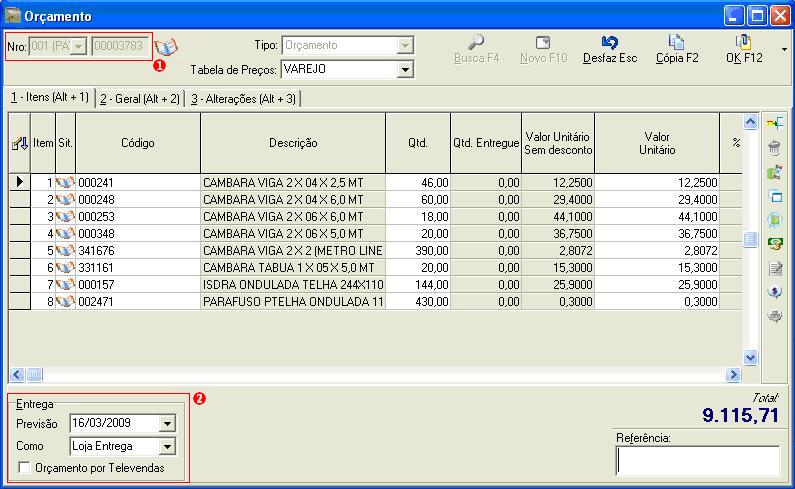Toggle Orçamento por Televendas checkbox
Image resolution: width=795 pixels, height=489 pixels.
point(24,467)
